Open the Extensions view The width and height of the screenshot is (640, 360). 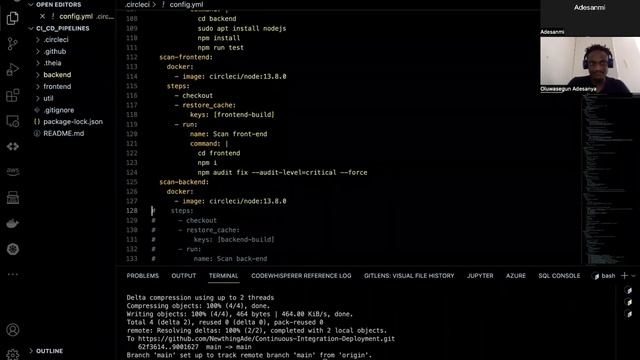[x=13, y=96]
